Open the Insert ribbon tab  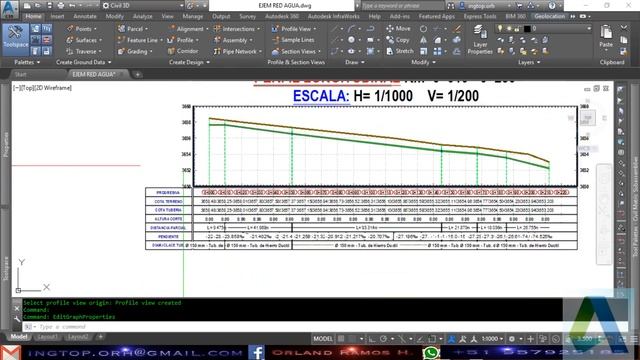[58, 16]
